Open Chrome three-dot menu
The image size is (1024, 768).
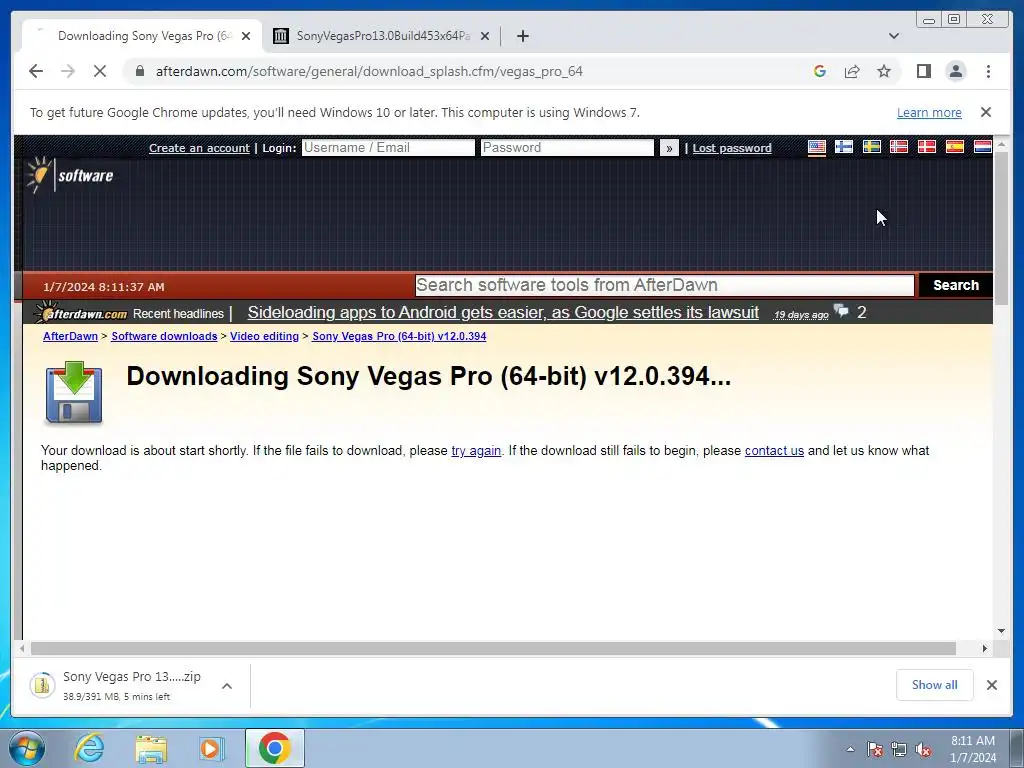click(x=988, y=71)
